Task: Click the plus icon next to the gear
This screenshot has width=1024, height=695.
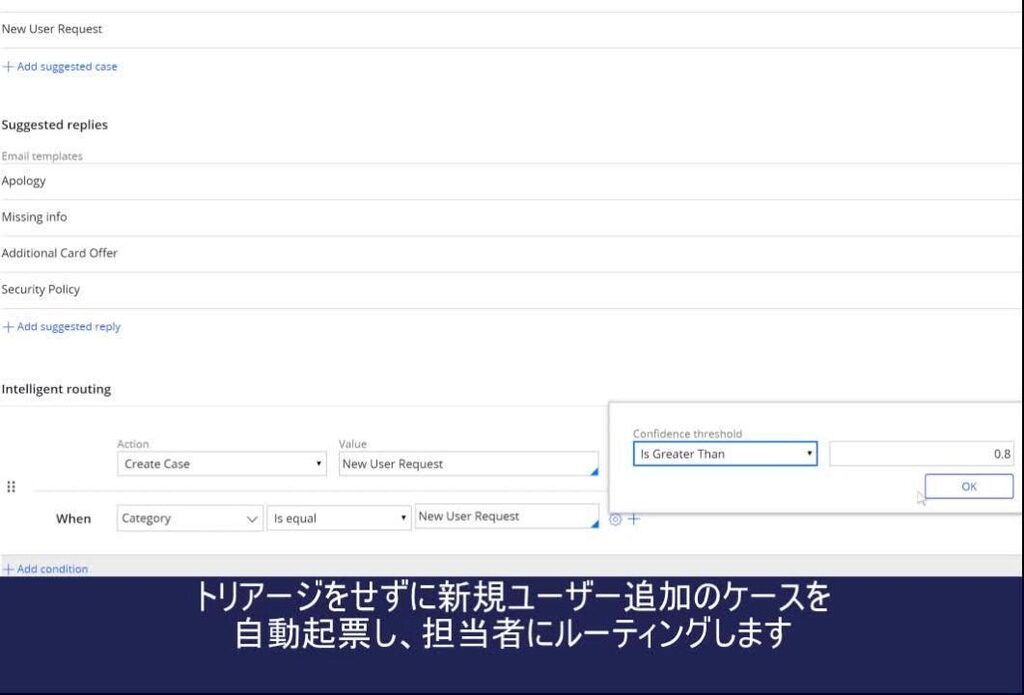Action: tap(633, 519)
